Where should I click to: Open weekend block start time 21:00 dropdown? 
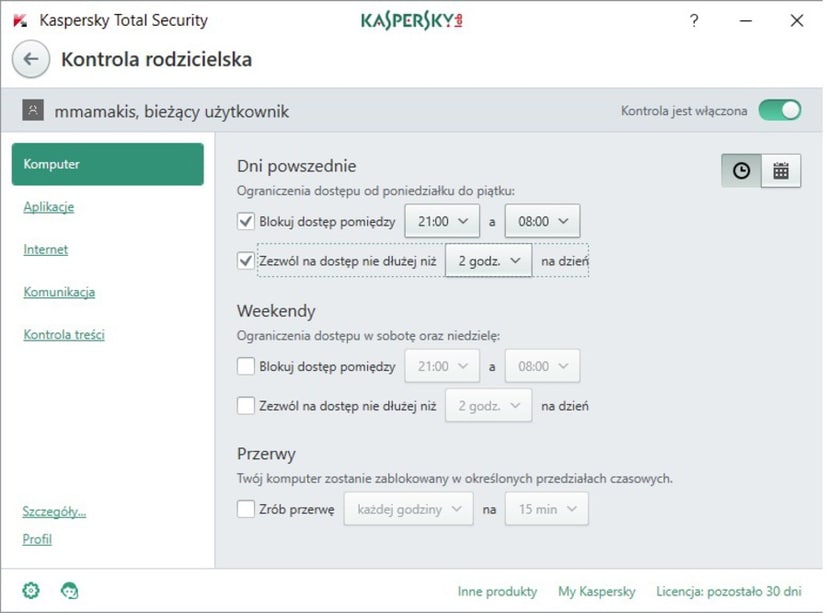(x=442, y=366)
